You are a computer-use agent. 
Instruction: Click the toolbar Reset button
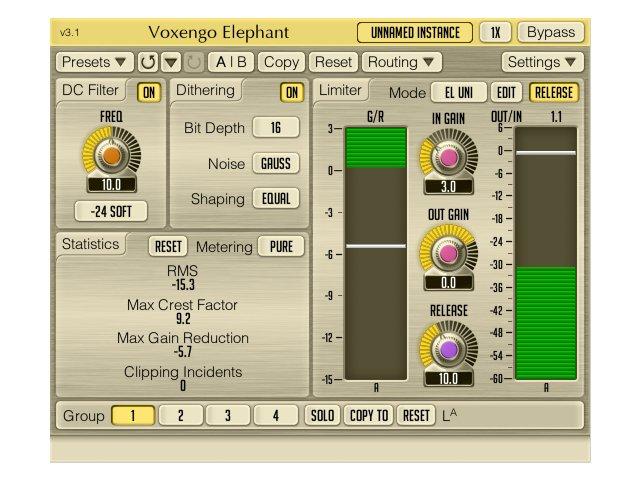pos(333,62)
